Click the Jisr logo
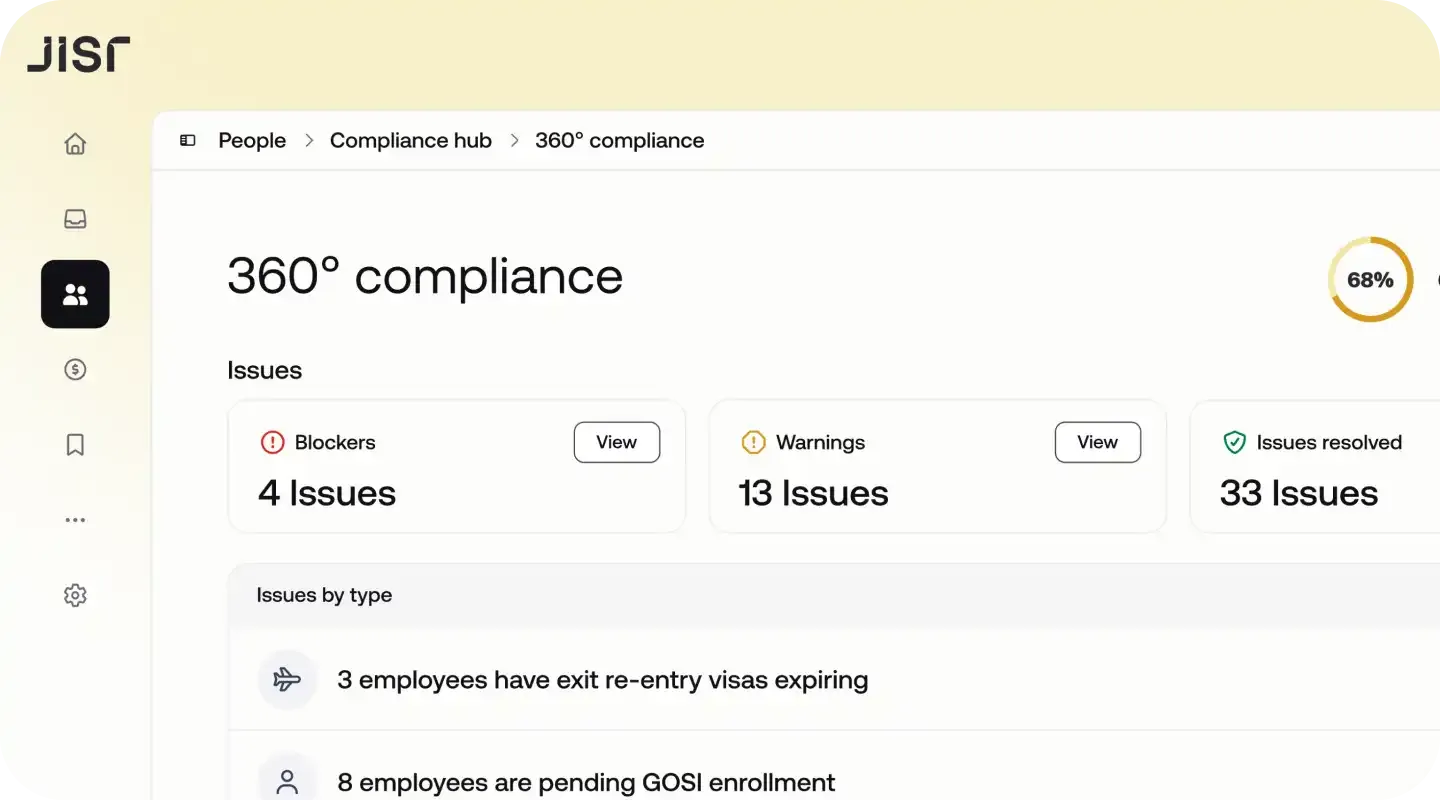1440x800 pixels. (78, 54)
